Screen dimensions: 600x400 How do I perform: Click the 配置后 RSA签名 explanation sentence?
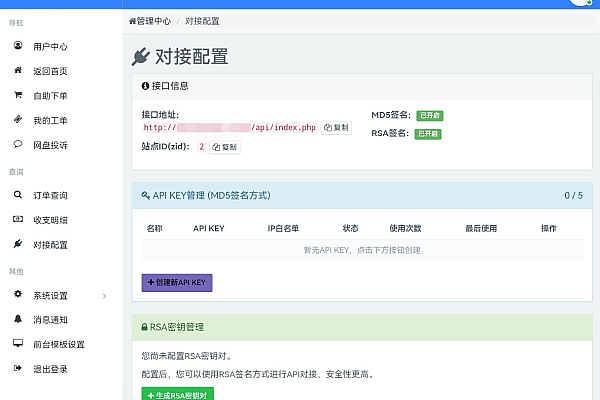258,374
